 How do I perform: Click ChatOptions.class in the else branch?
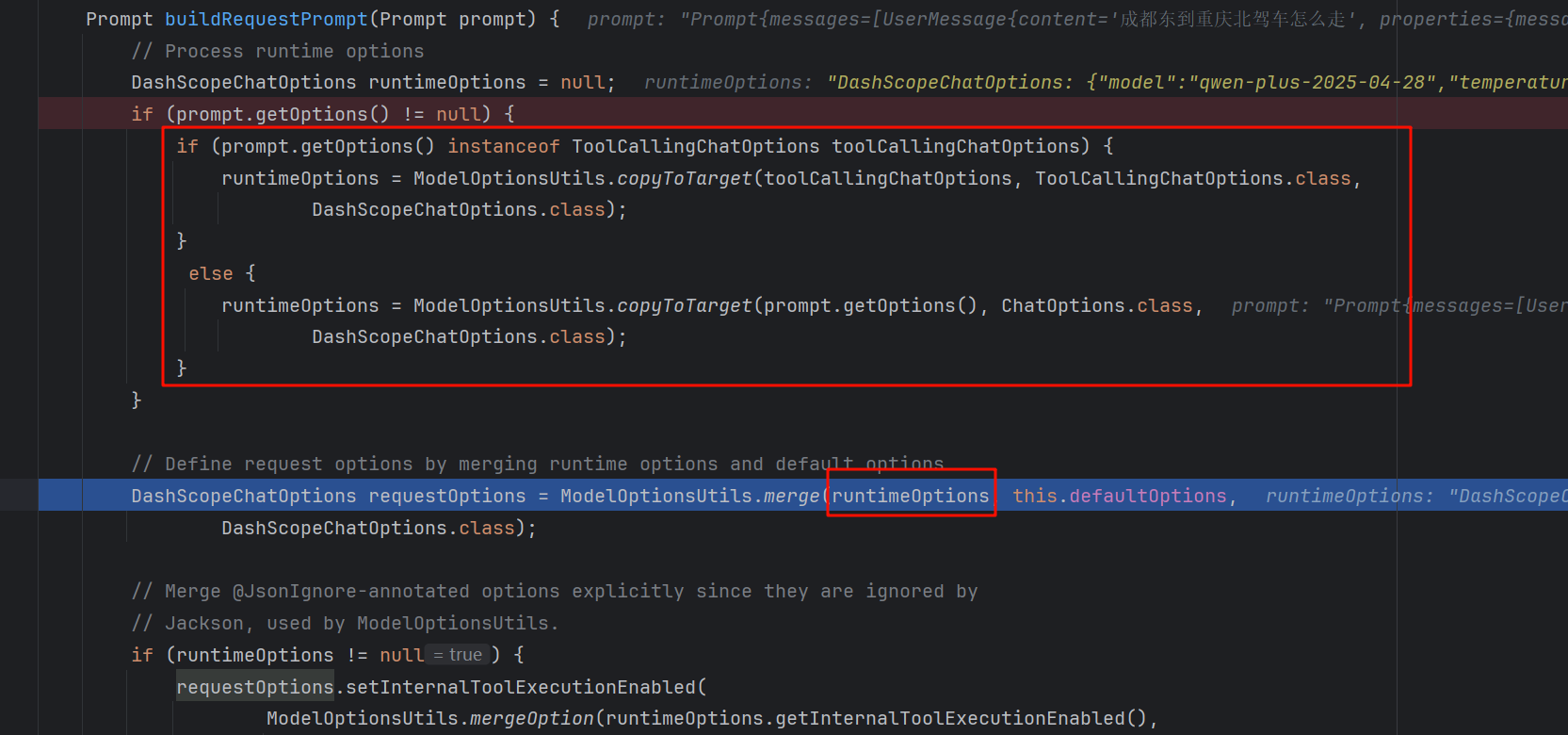click(1097, 305)
